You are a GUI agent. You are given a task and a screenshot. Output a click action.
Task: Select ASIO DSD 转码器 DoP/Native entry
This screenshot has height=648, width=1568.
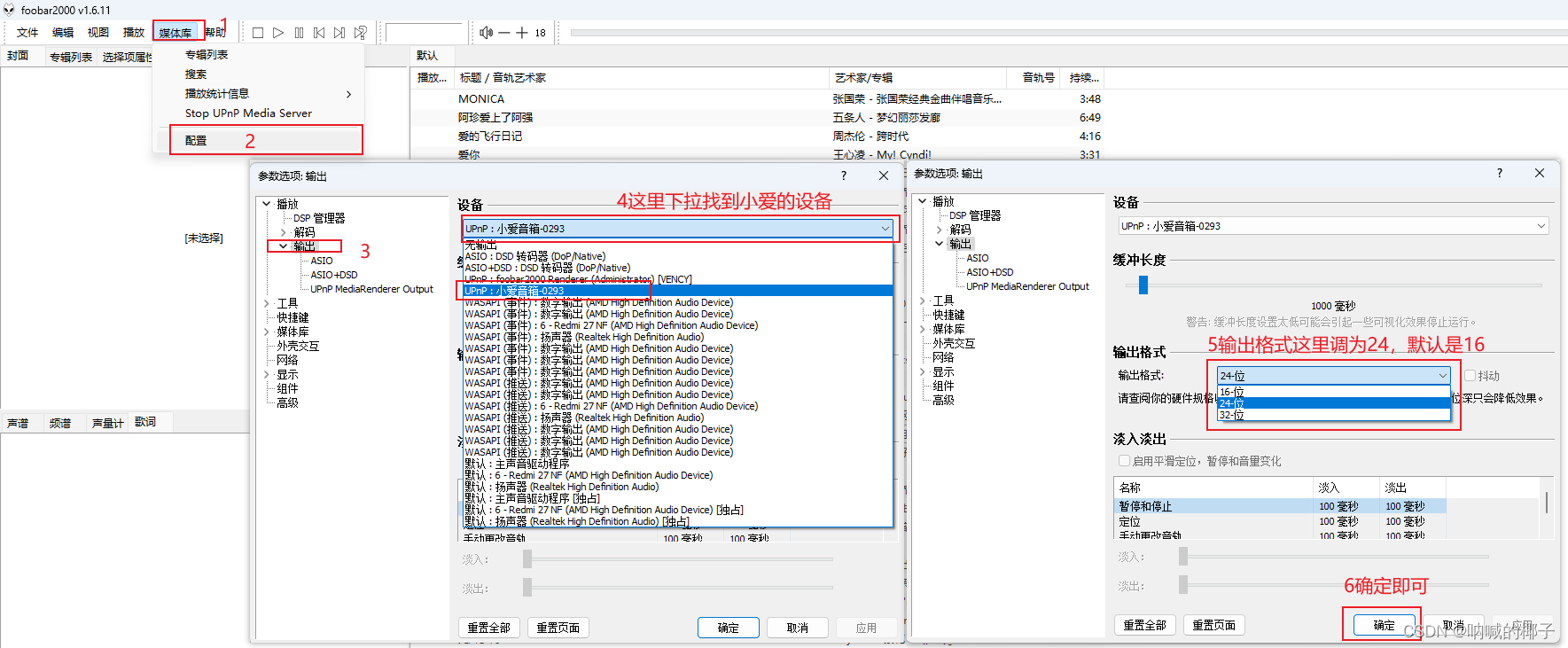pos(677,256)
